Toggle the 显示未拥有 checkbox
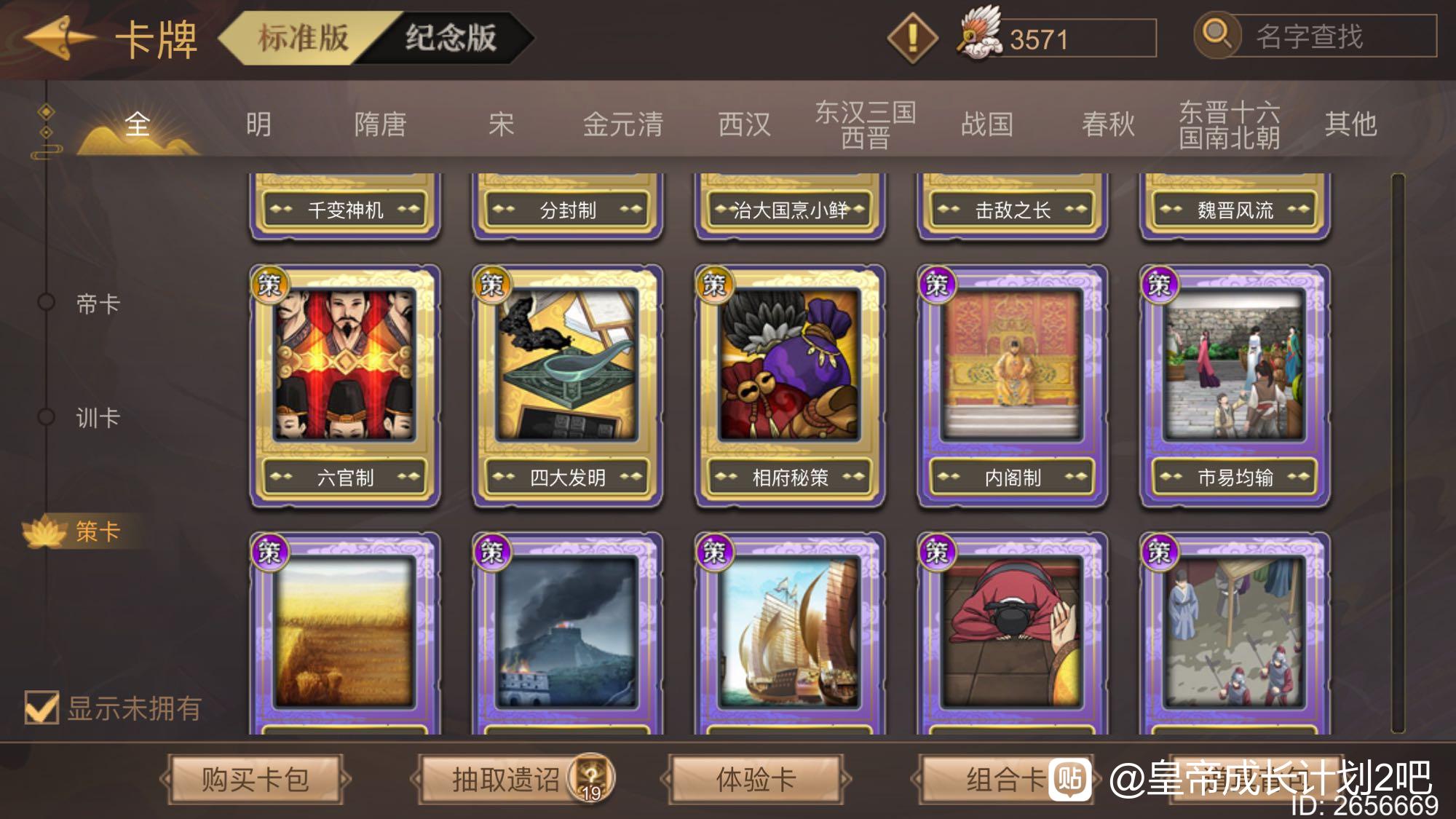Viewport: 1456px width, 819px height. [x=41, y=707]
